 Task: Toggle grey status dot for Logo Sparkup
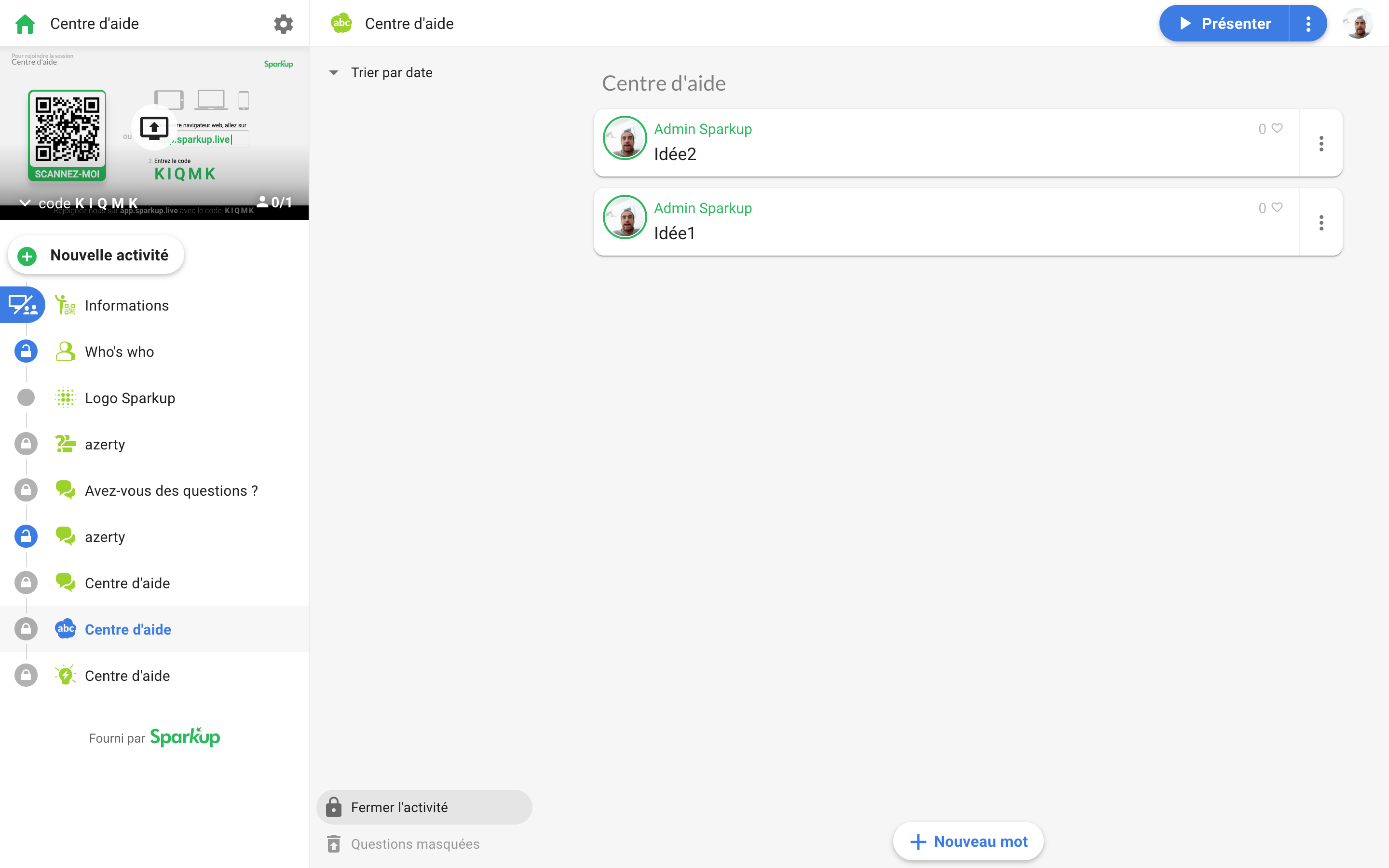[x=26, y=398]
